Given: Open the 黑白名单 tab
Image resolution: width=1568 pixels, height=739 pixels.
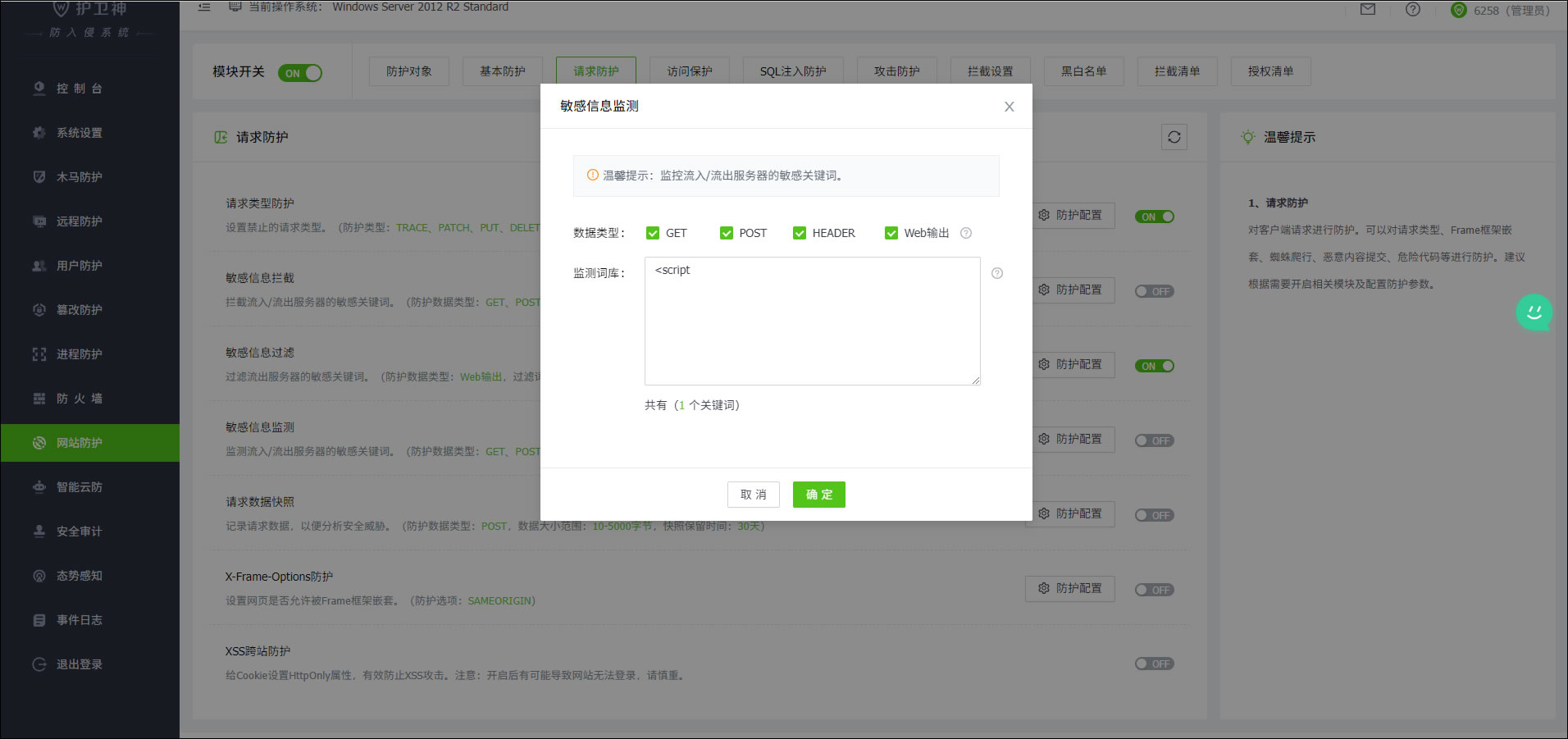Looking at the screenshot, I should point(1083,71).
